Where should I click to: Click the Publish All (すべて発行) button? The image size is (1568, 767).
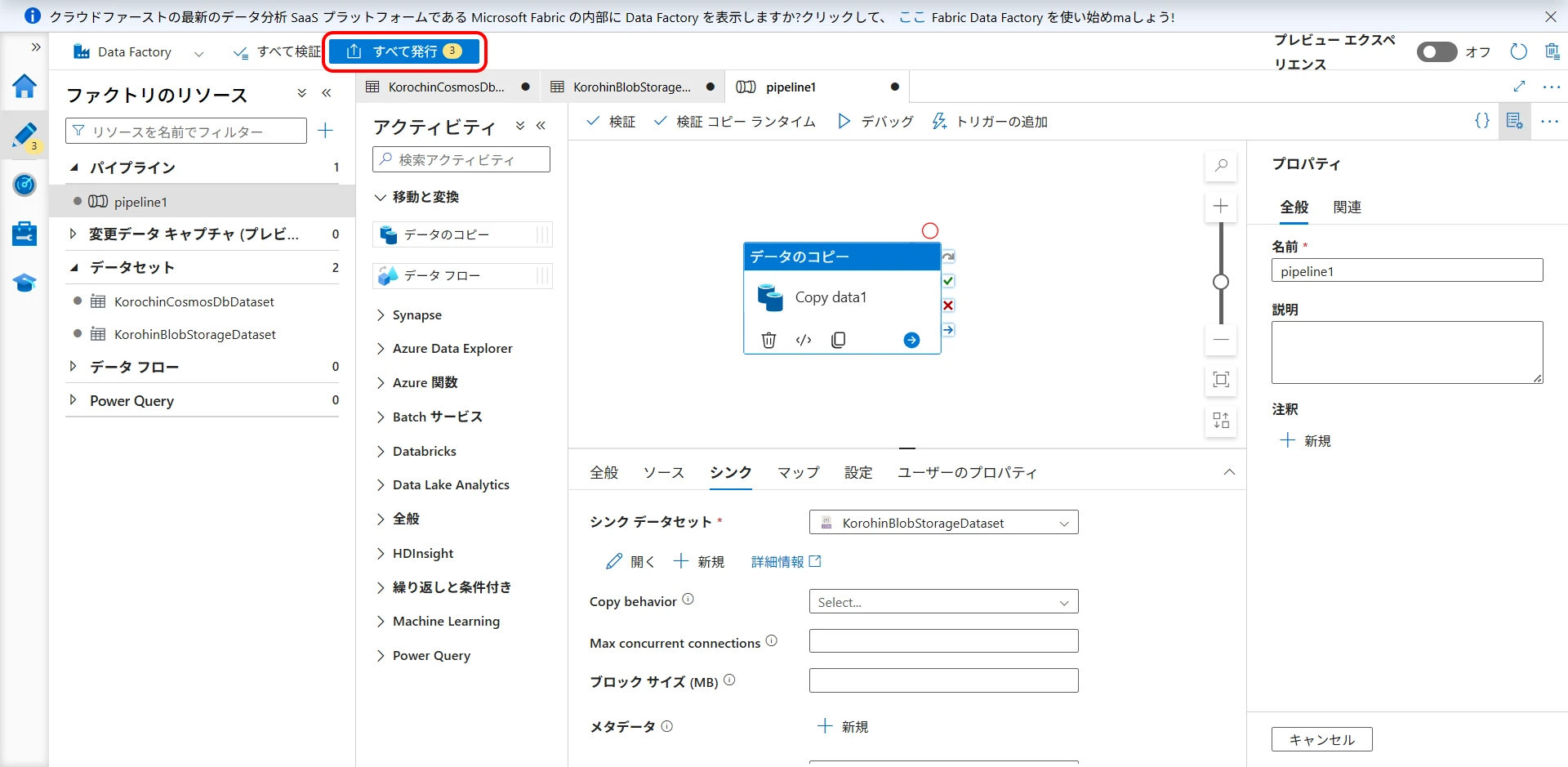[405, 51]
